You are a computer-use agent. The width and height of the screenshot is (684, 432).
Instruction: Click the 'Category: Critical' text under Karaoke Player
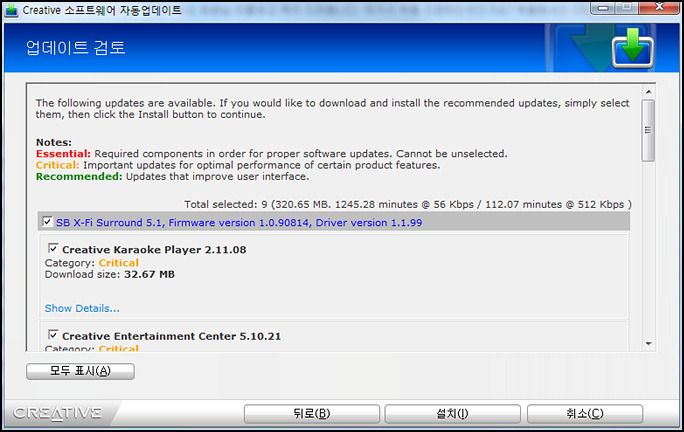tap(92, 263)
